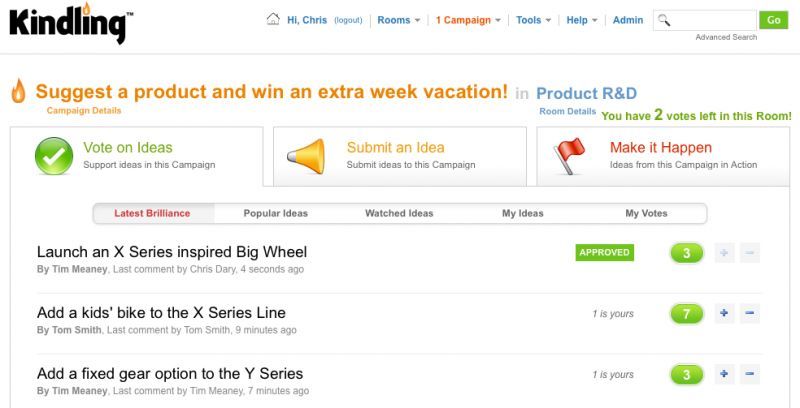800x408 pixels.
Task: Open the Rooms dropdown menu
Action: pyautogui.click(x=398, y=20)
